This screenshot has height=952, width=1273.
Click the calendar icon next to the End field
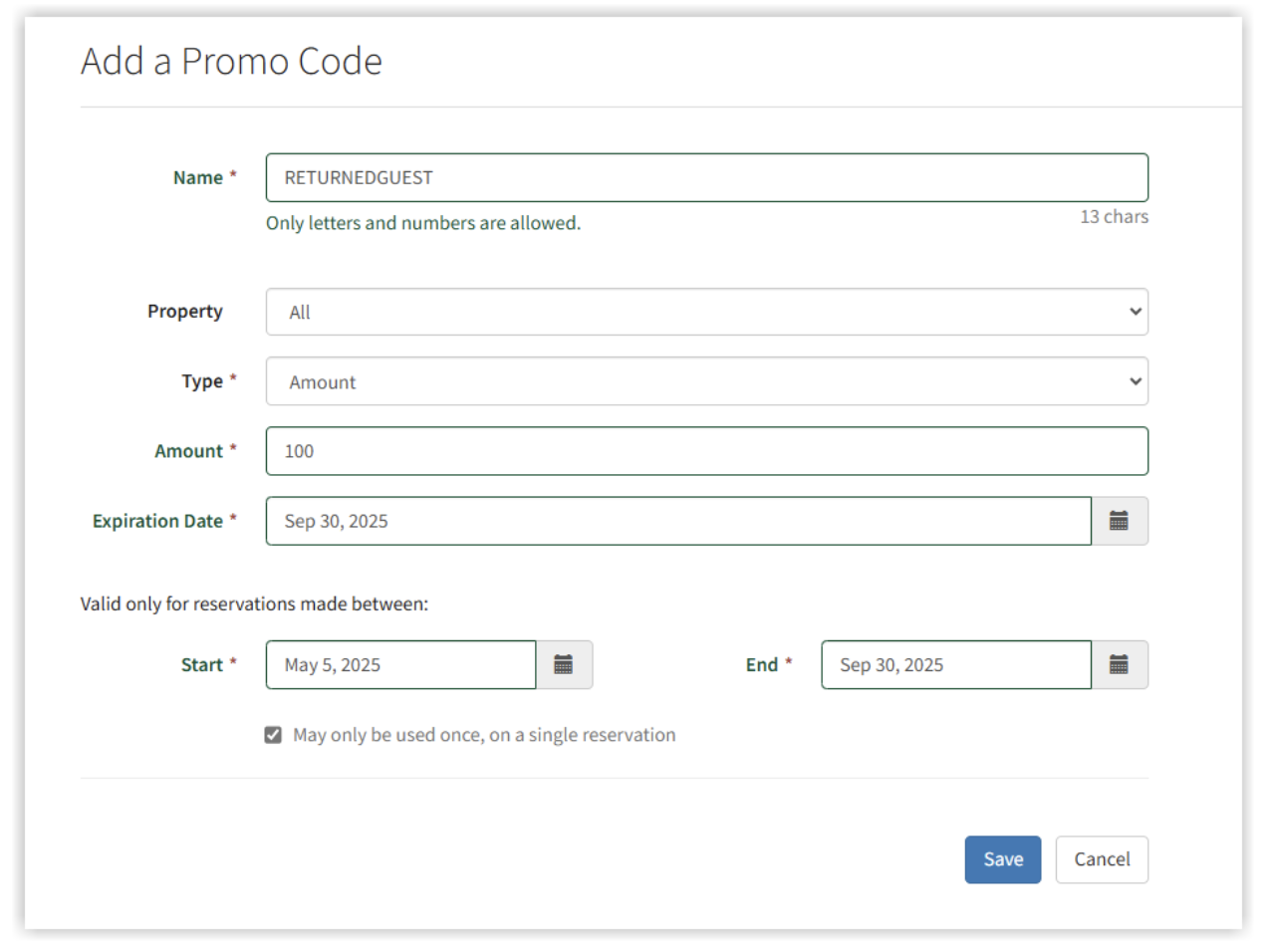pyautogui.click(x=1120, y=665)
